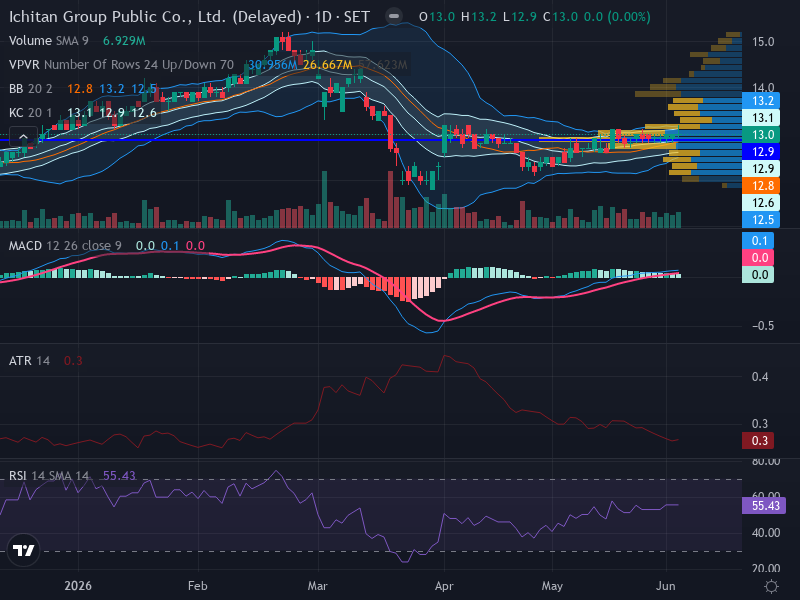The width and height of the screenshot is (800, 600).
Task: Click the 13.2 blue price label
Action: click(761, 101)
